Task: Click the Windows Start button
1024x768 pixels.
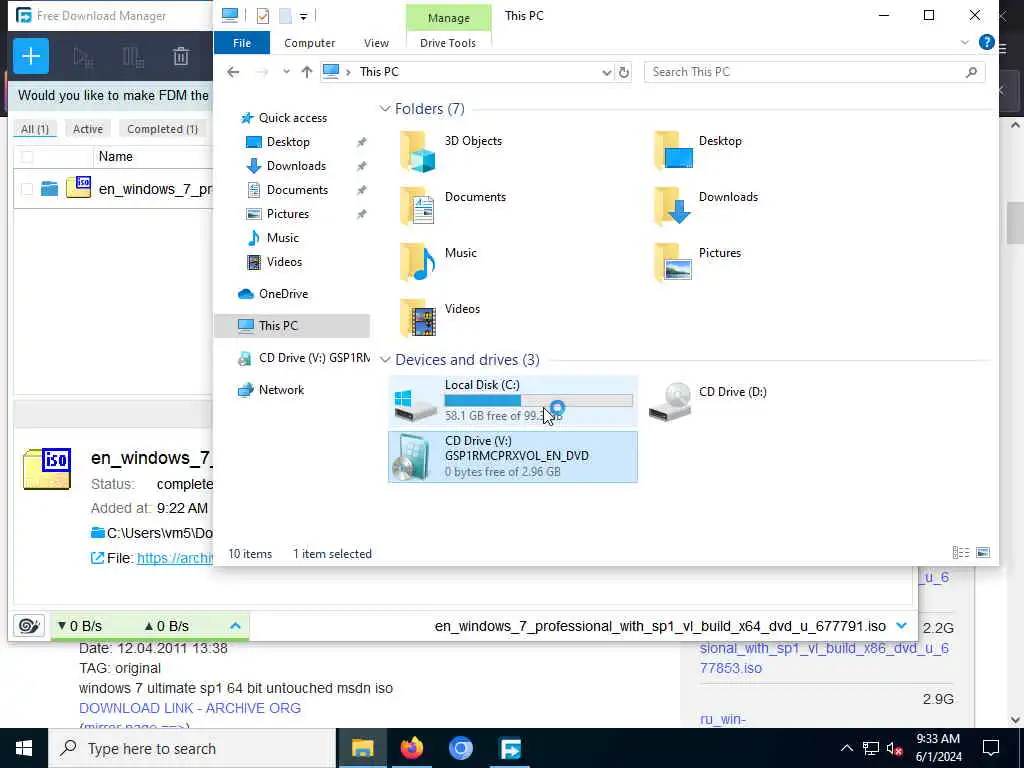Action: pyautogui.click(x=24, y=748)
